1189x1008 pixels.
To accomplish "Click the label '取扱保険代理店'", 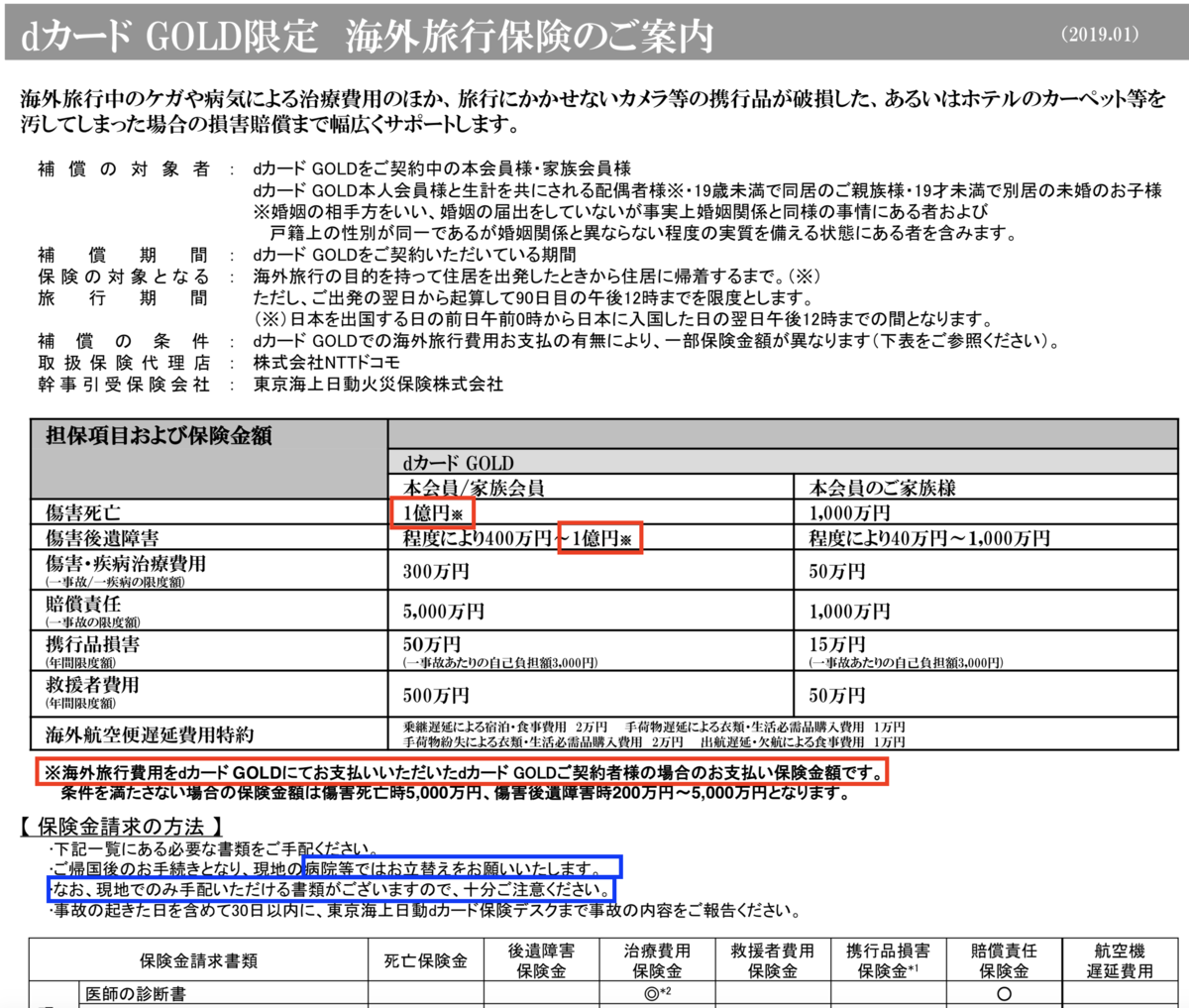I will click(124, 363).
